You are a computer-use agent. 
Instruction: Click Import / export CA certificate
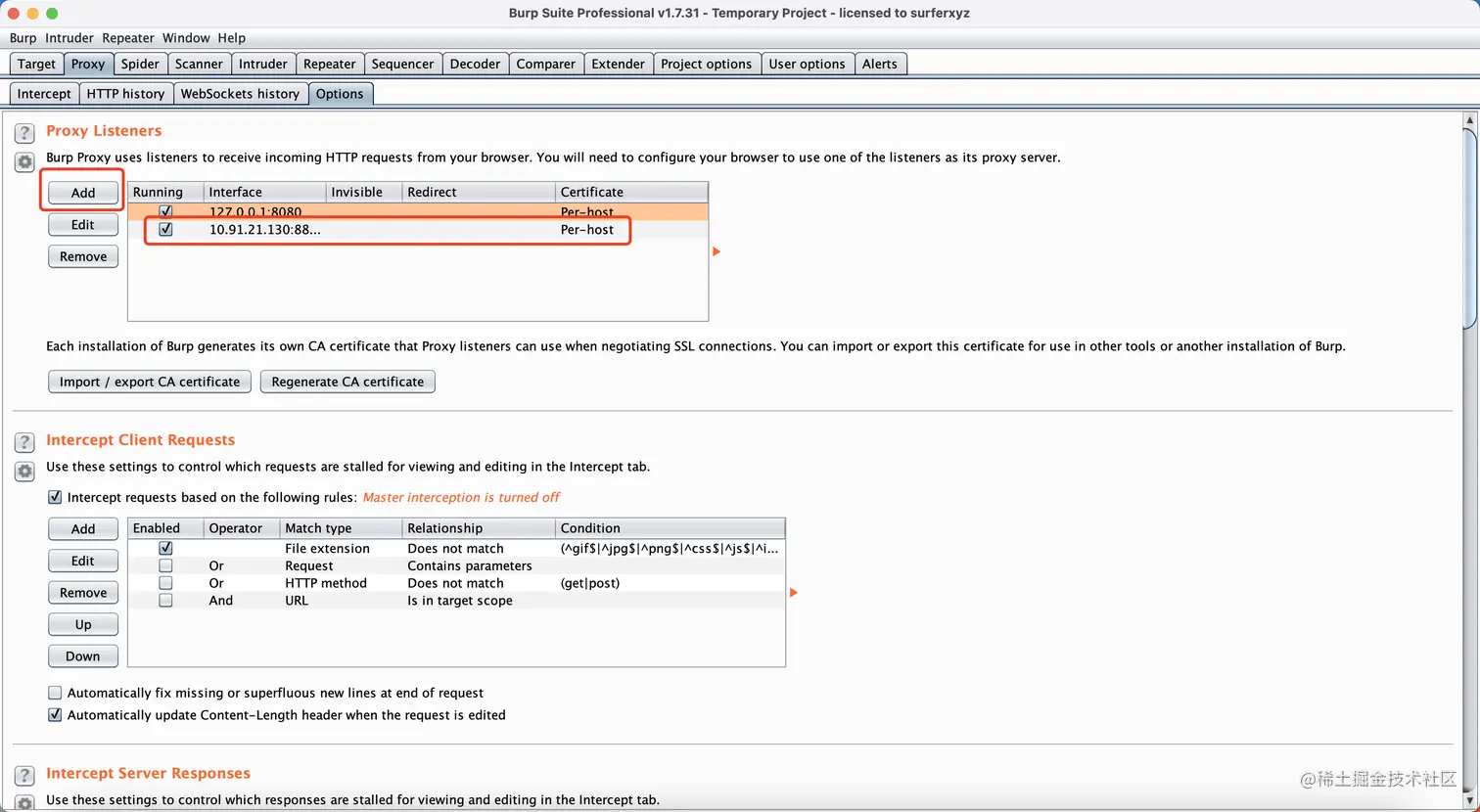click(x=150, y=382)
